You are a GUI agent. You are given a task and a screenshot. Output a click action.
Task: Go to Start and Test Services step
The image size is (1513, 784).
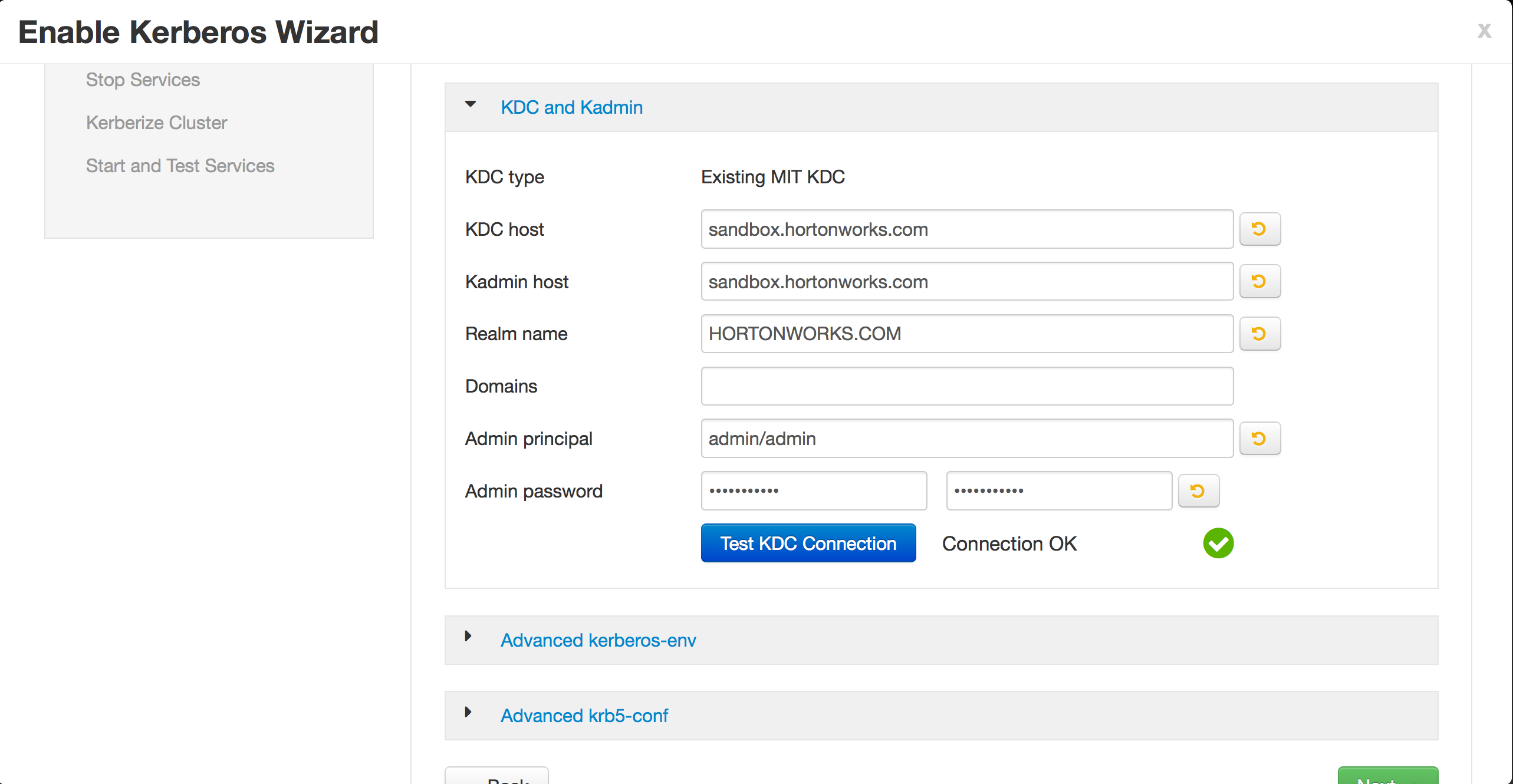pos(180,166)
